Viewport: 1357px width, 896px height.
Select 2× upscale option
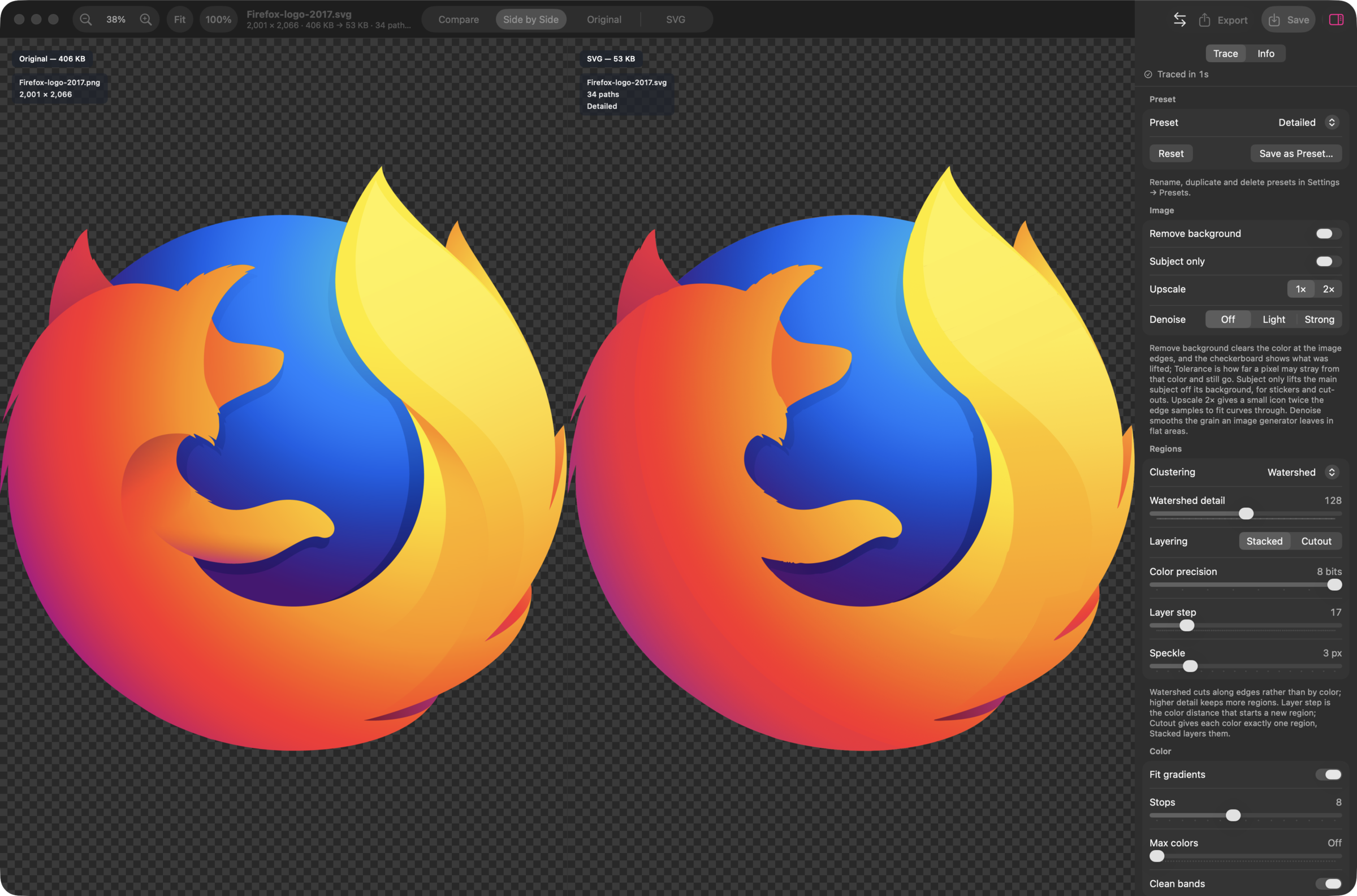coord(1328,288)
